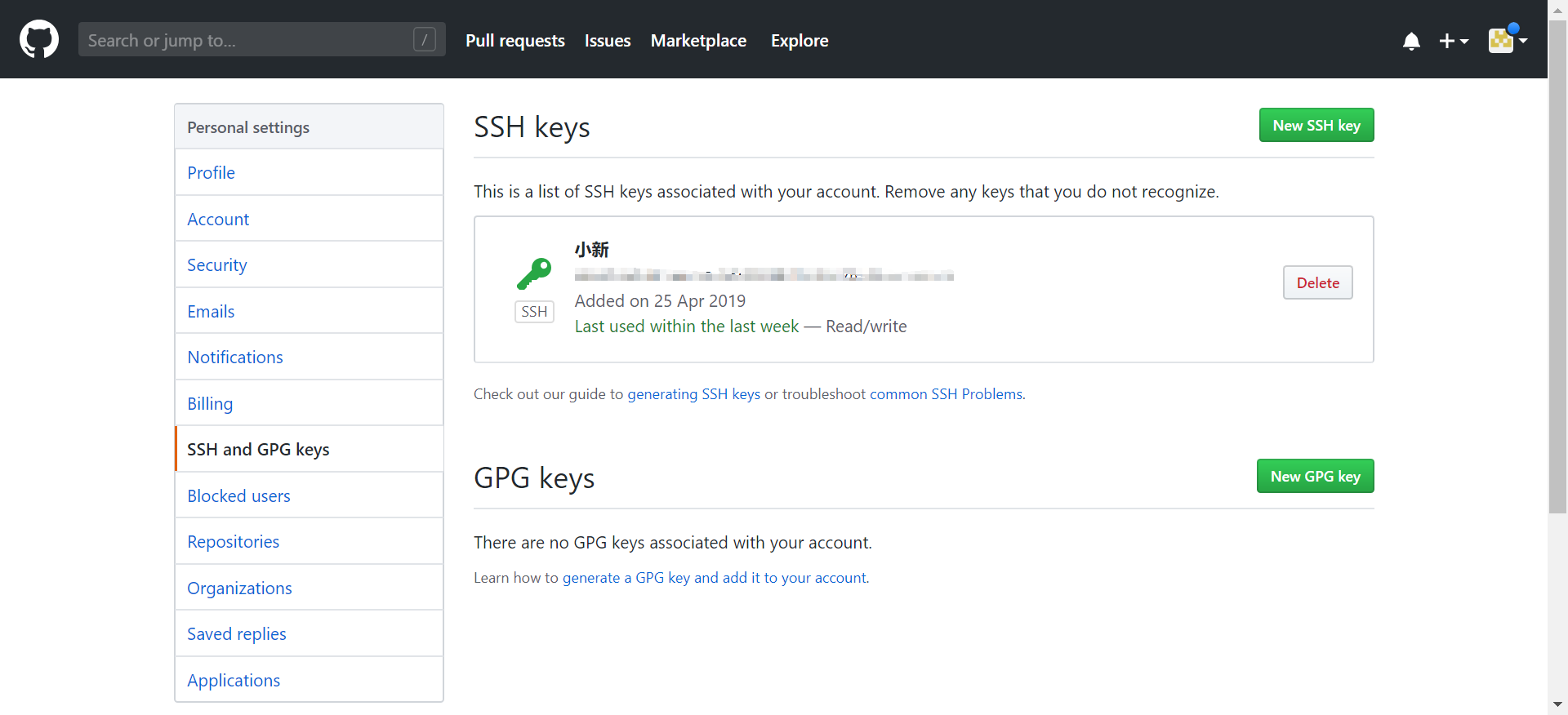1568x715 pixels.
Task: Click the page vertical scrollbar thumb
Action: coord(1557,267)
